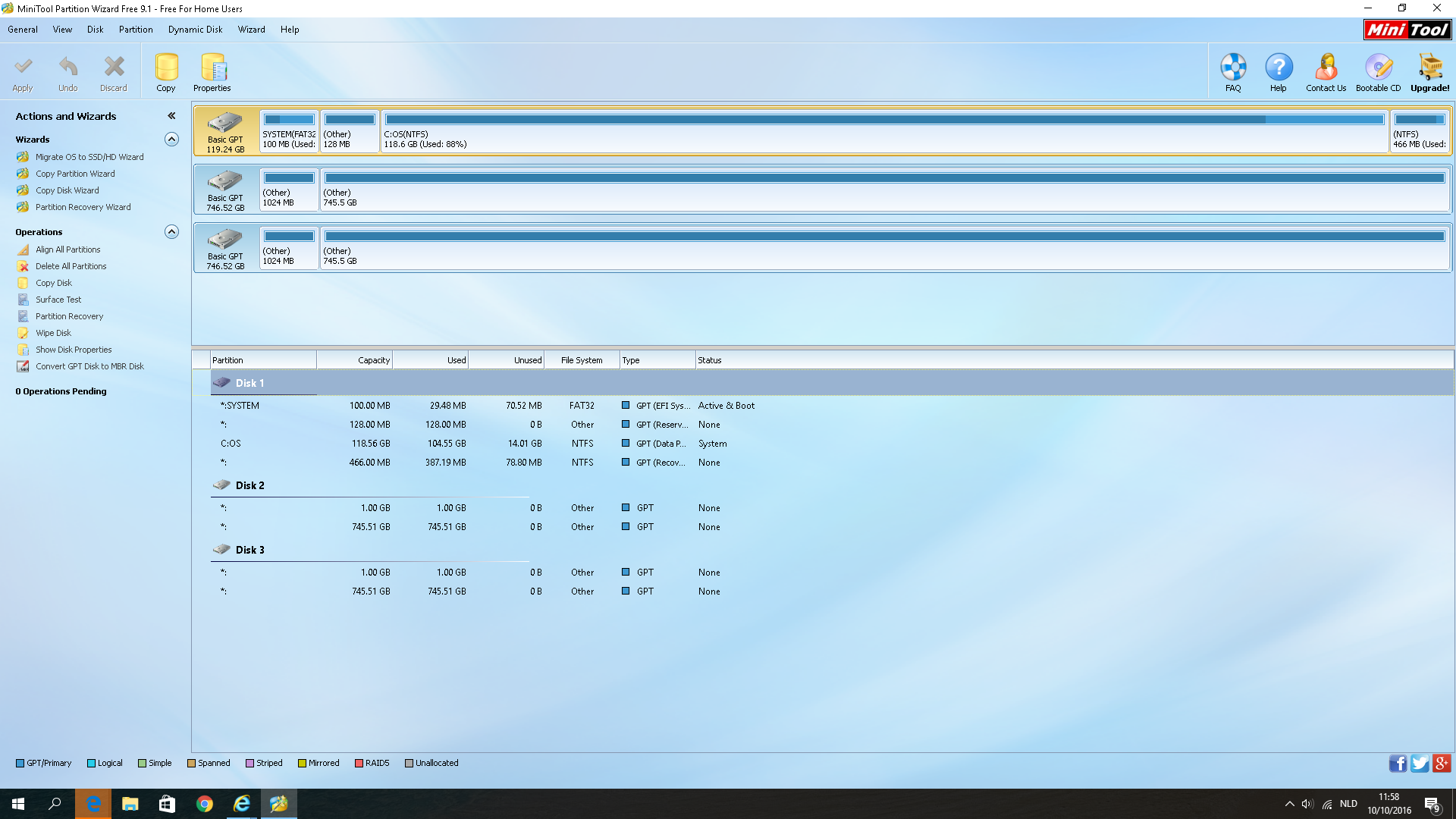Select the SYSTEM(FAT32) block in disk map
Screen dimensions: 1456x819
pyautogui.click(x=289, y=131)
